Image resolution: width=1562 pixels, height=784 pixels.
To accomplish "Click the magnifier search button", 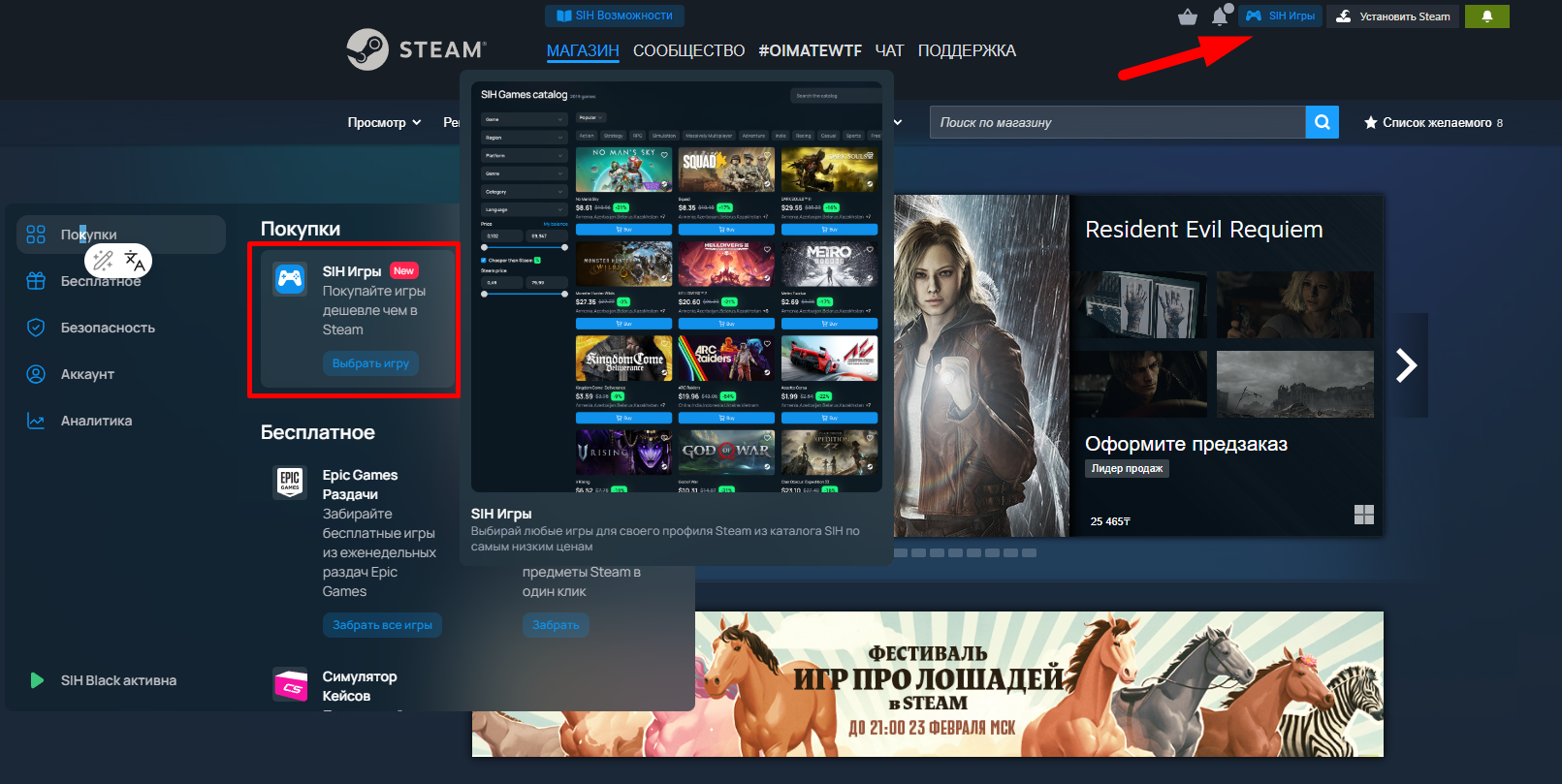I will [1323, 122].
